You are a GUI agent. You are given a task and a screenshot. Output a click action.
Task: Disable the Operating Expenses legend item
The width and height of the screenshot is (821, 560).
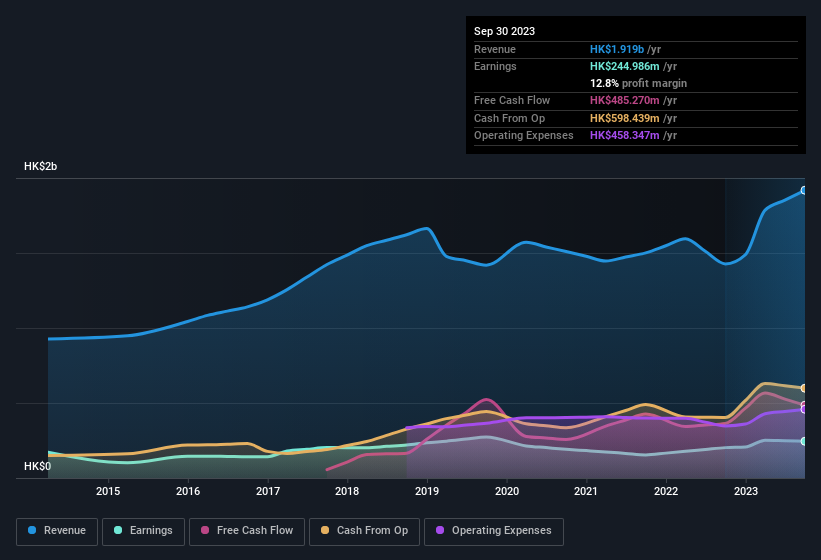[493, 530]
